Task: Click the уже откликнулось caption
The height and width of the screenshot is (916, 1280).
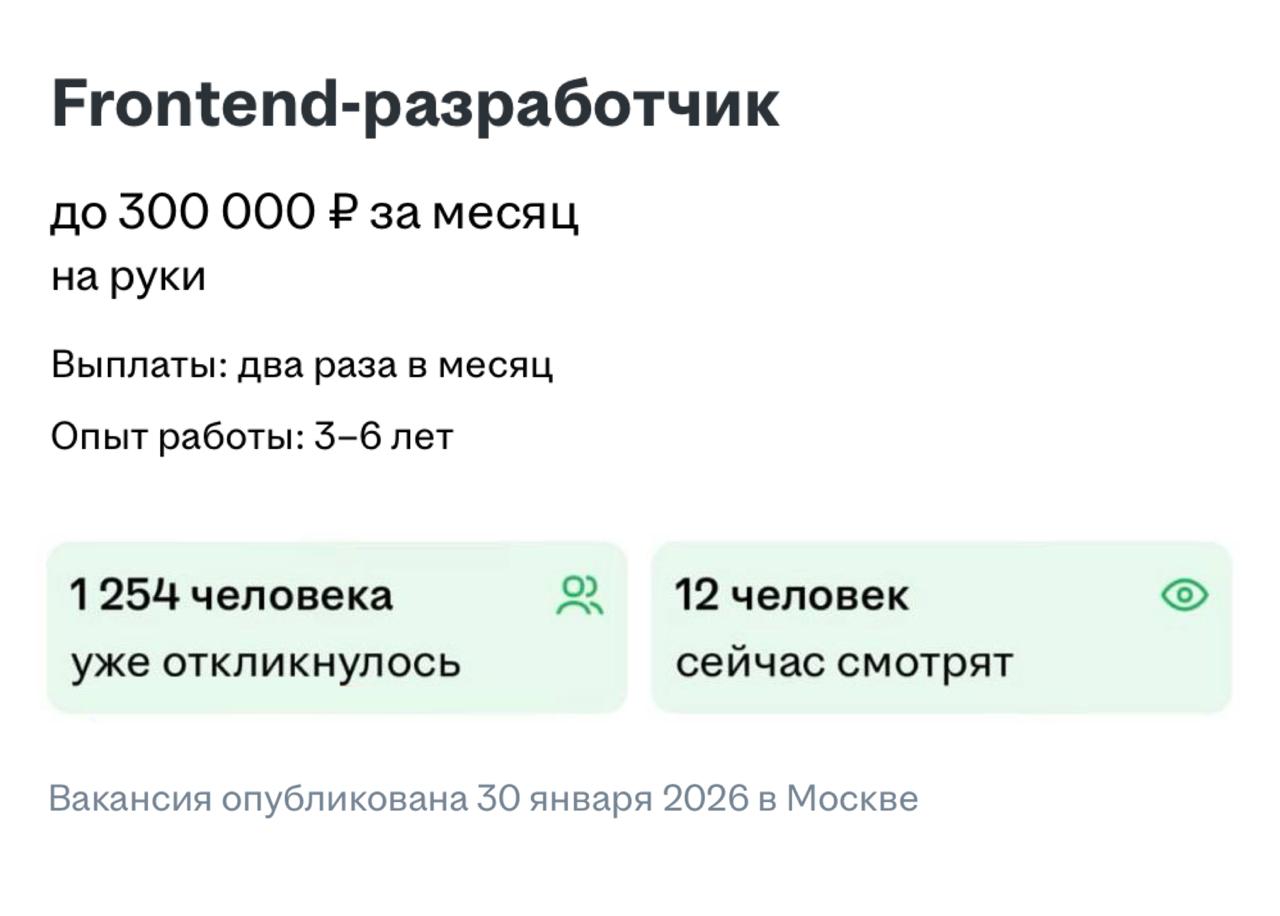Action: point(266,663)
